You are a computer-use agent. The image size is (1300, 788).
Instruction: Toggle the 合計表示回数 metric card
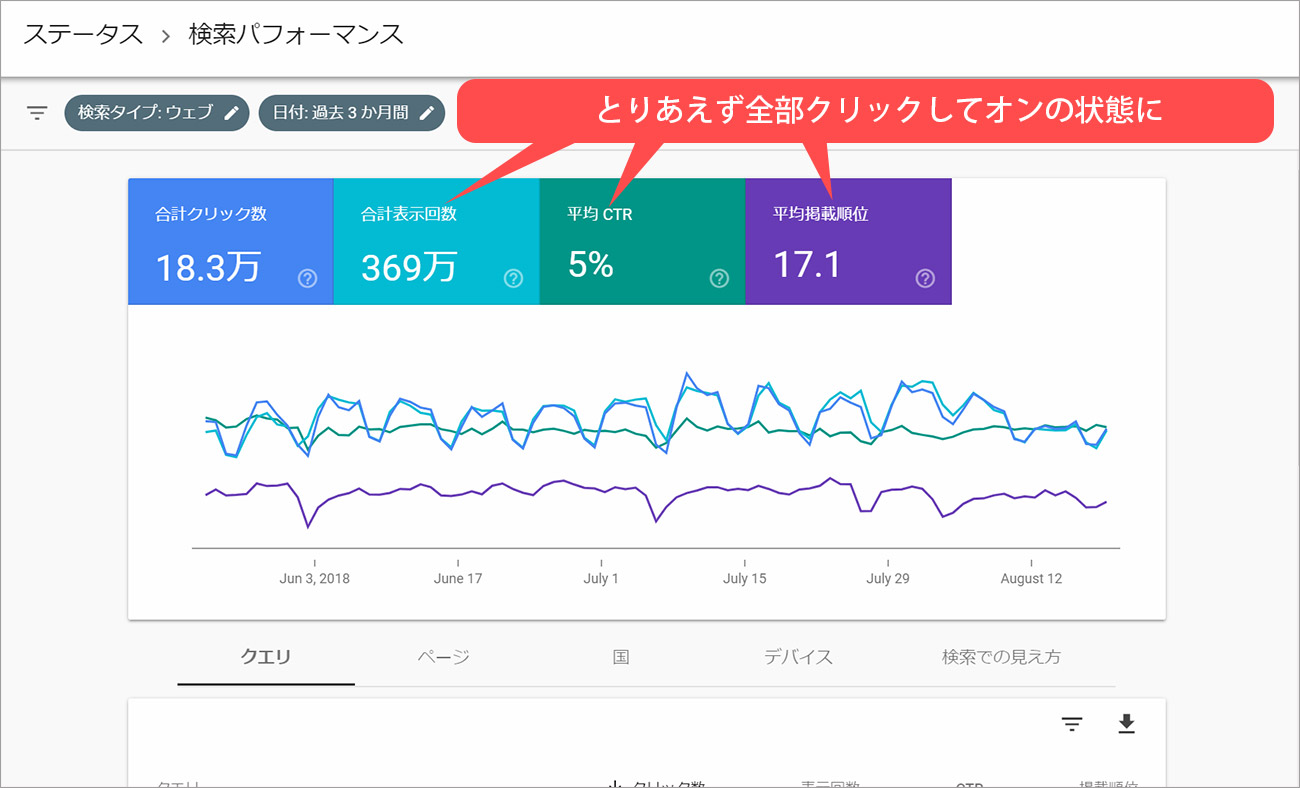click(x=436, y=241)
